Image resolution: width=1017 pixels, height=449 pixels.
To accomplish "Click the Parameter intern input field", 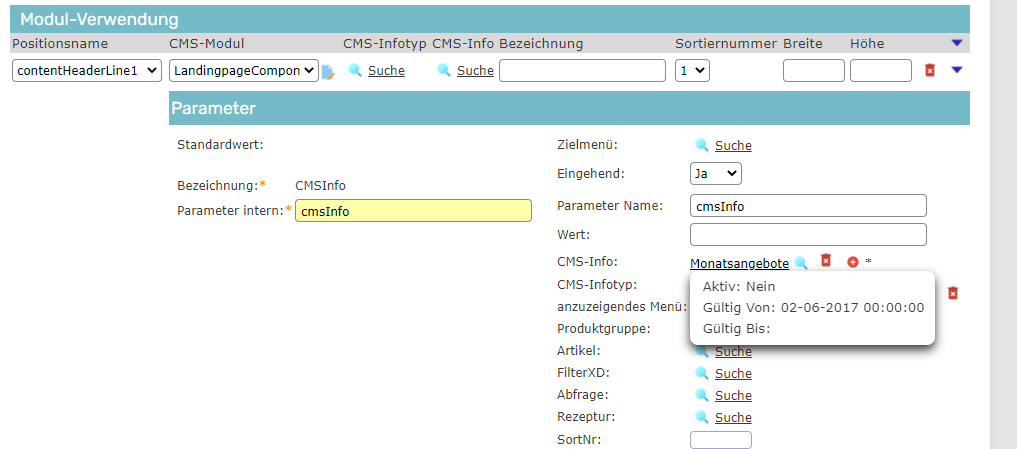I will [413, 211].
